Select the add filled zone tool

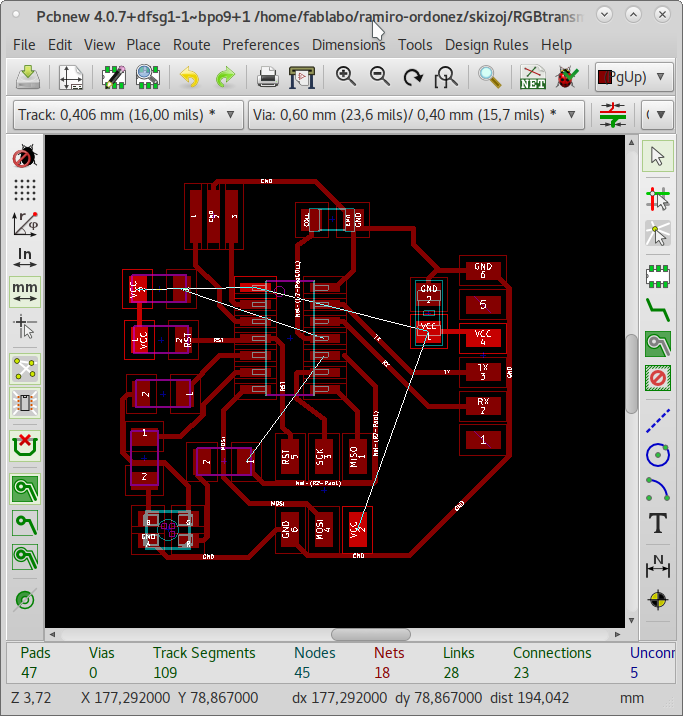click(658, 344)
